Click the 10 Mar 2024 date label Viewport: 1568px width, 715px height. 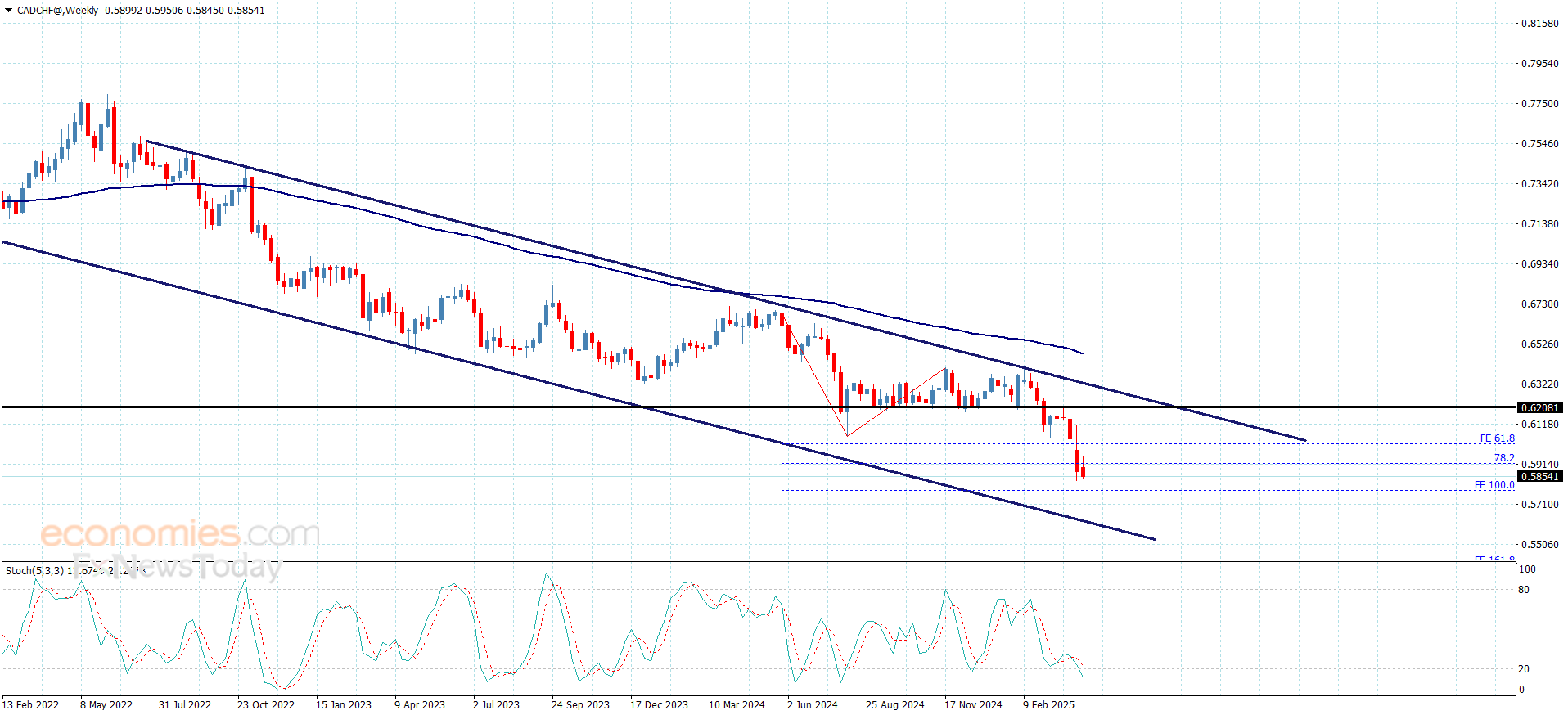click(x=737, y=705)
